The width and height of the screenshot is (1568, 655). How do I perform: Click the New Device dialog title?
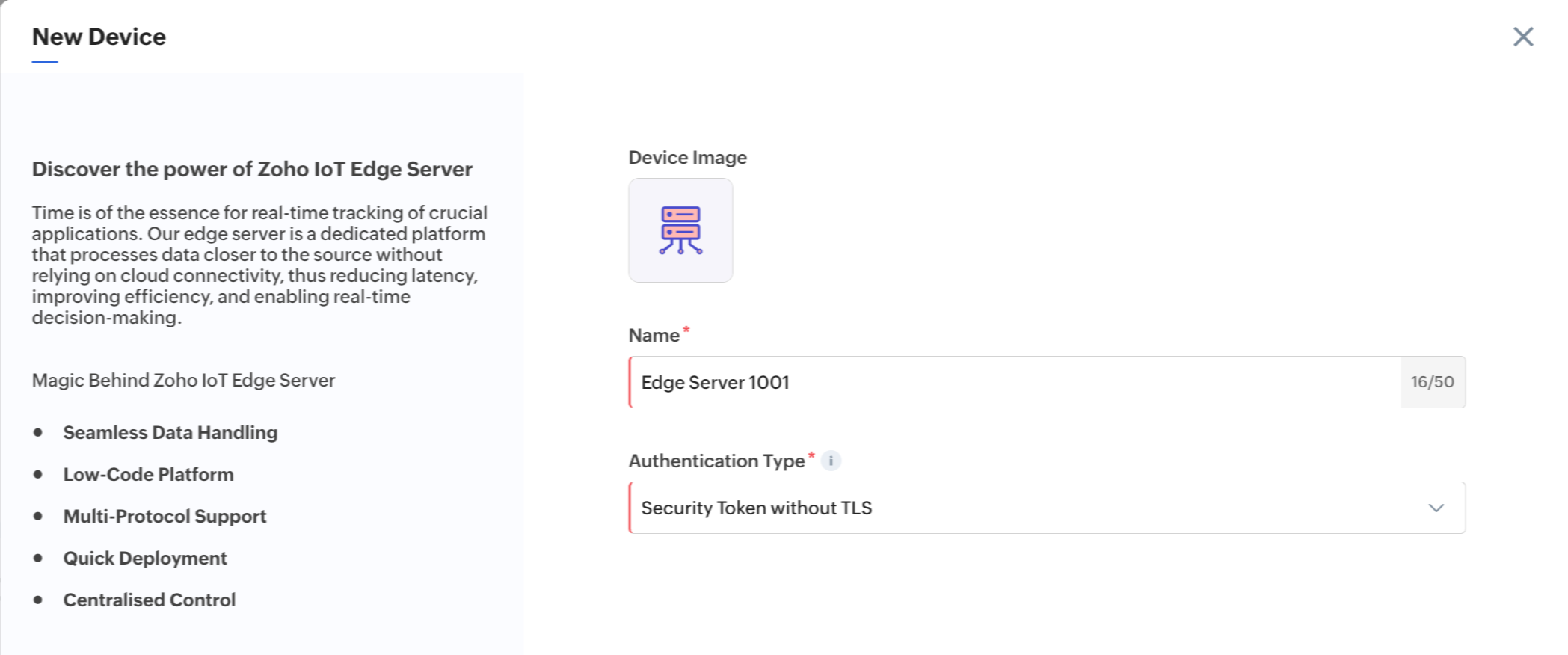coord(99,37)
